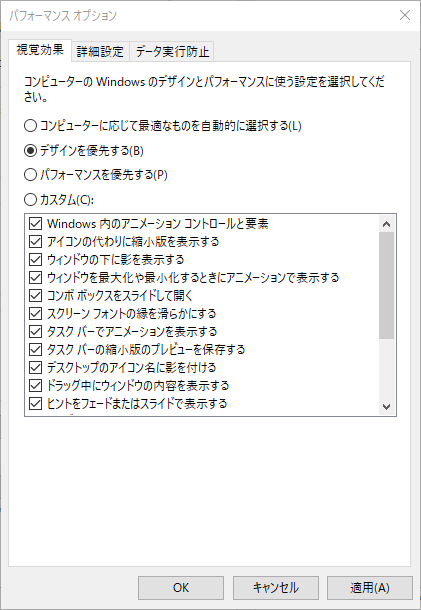Viewport: 421px width, 610px height.
Task: Click the list's scroll down arrow
Action: point(386,407)
